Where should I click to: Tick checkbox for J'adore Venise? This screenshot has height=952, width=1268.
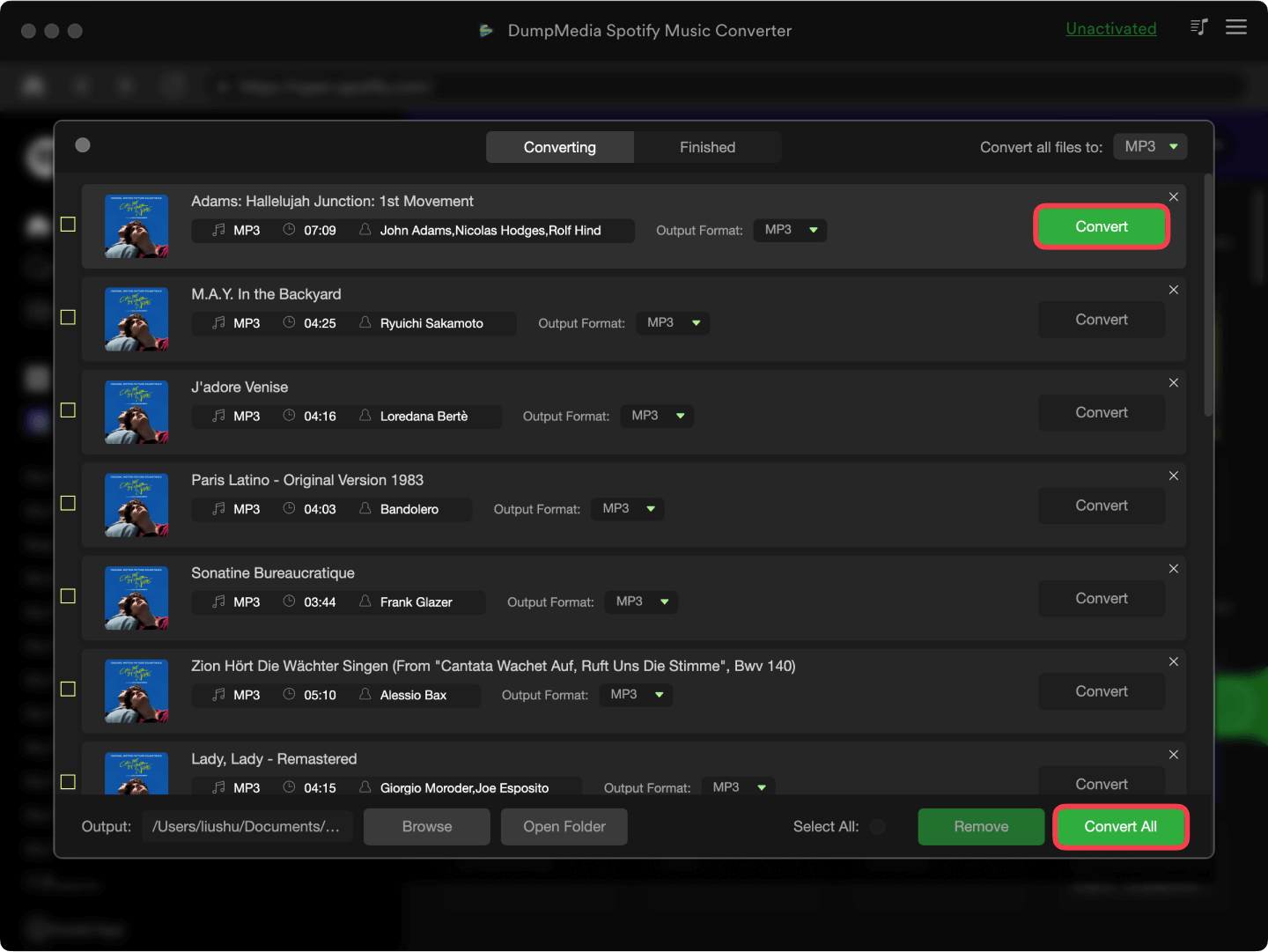point(68,410)
